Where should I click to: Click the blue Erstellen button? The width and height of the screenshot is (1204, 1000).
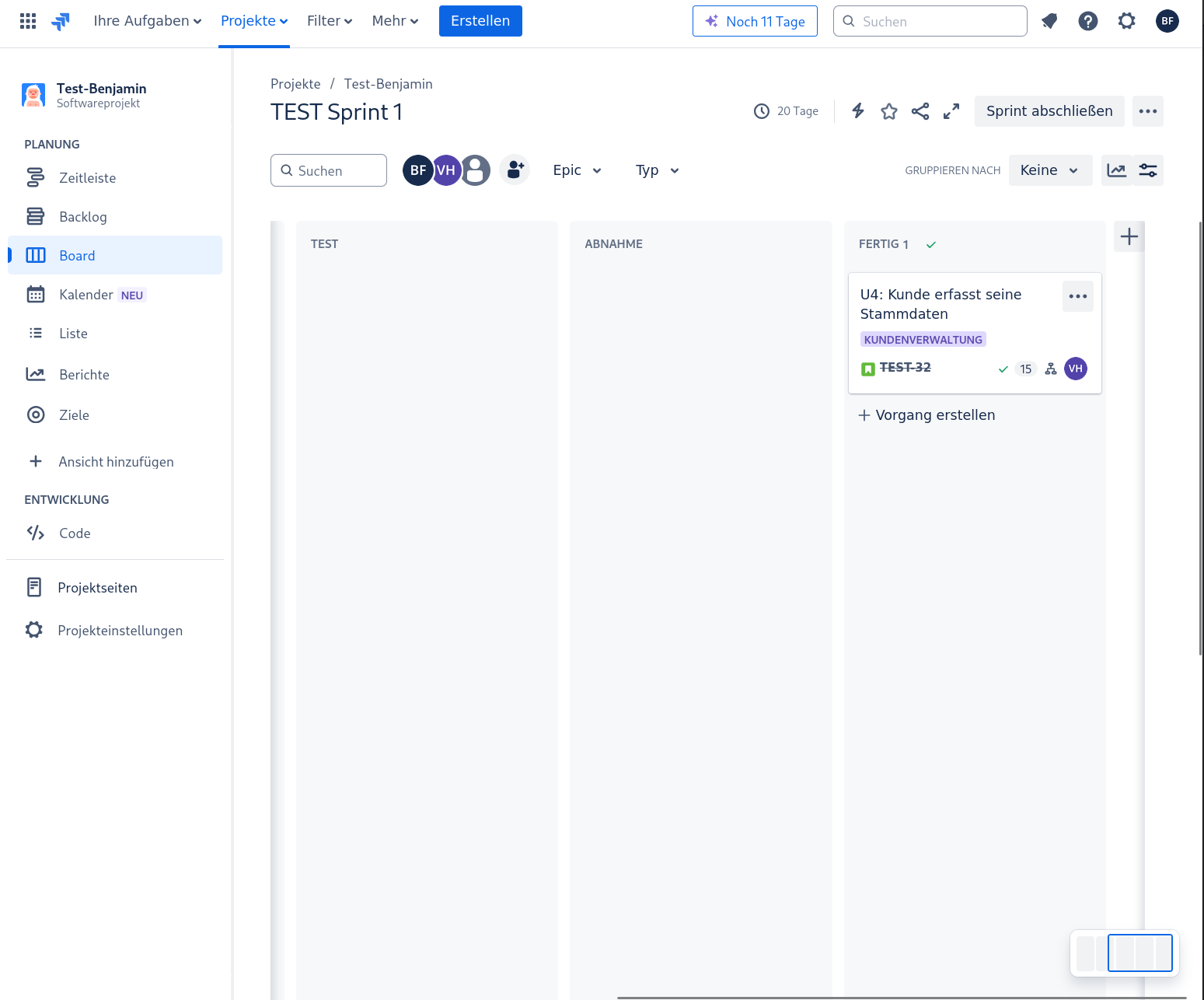coord(480,21)
